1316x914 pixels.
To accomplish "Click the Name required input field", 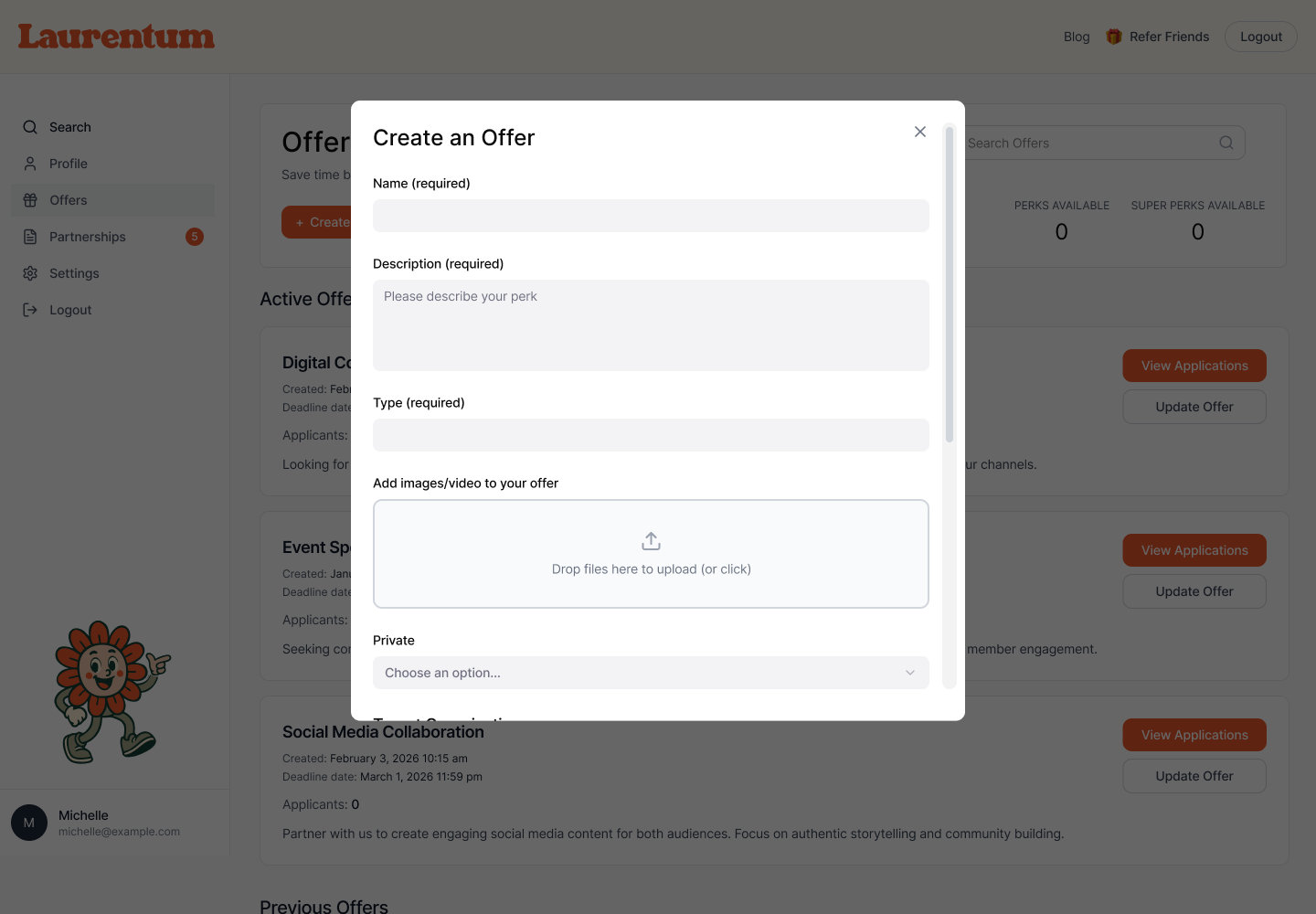I will click(x=651, y=216).
